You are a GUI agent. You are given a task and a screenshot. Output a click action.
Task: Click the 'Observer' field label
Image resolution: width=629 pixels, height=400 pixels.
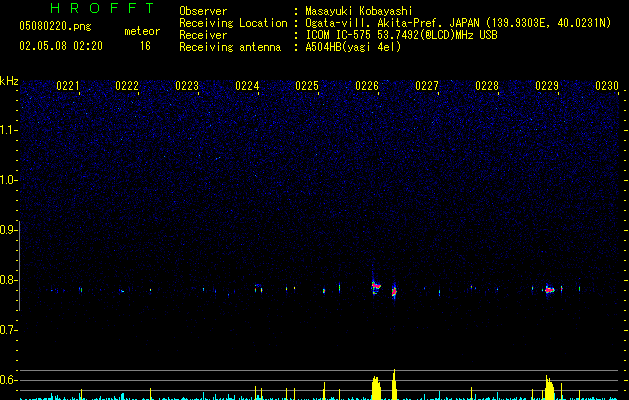(x=203, y=11)
